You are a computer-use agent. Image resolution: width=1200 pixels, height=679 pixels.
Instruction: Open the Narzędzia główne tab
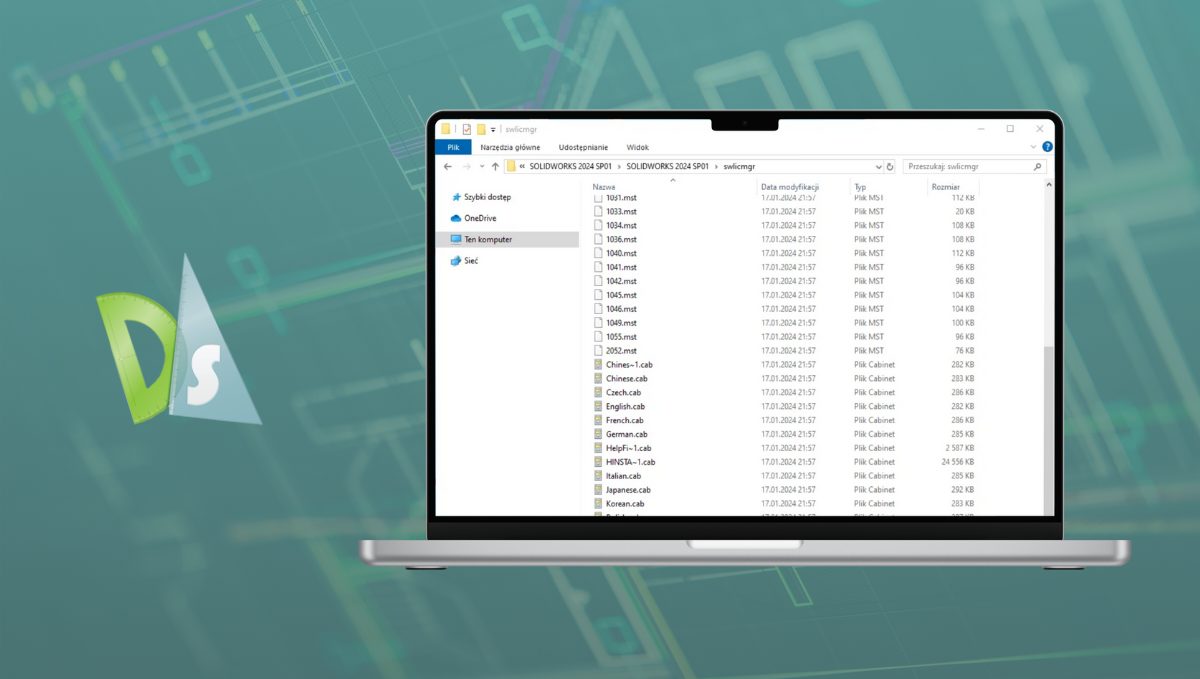pos(510,147)
